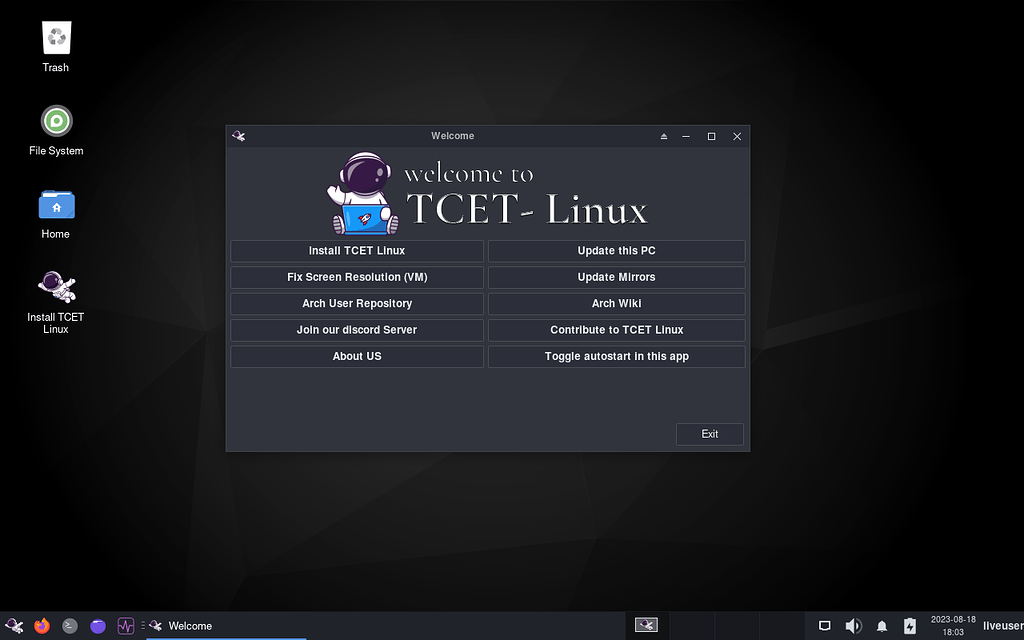Click Install TCET Linux in the Welcome window
1024x640 pixels.
[x=357, y=251]
